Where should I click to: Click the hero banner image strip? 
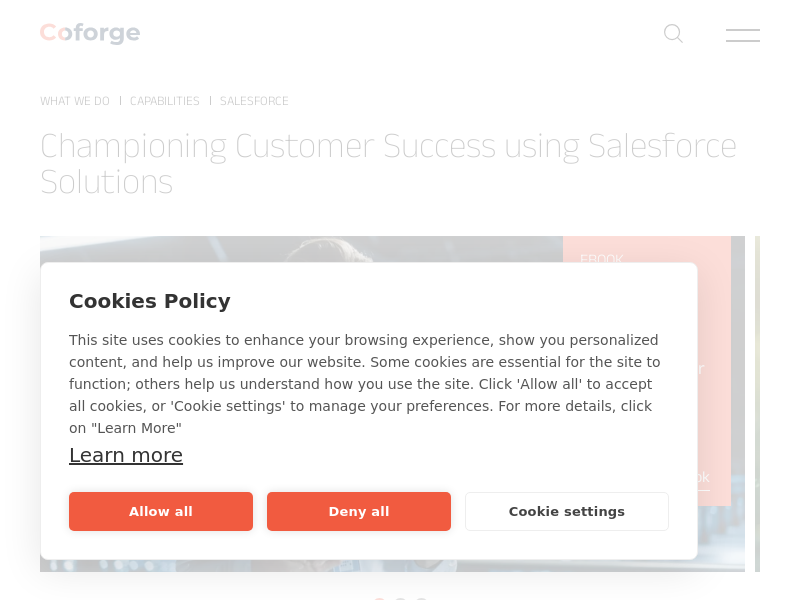tap(300, 249)
